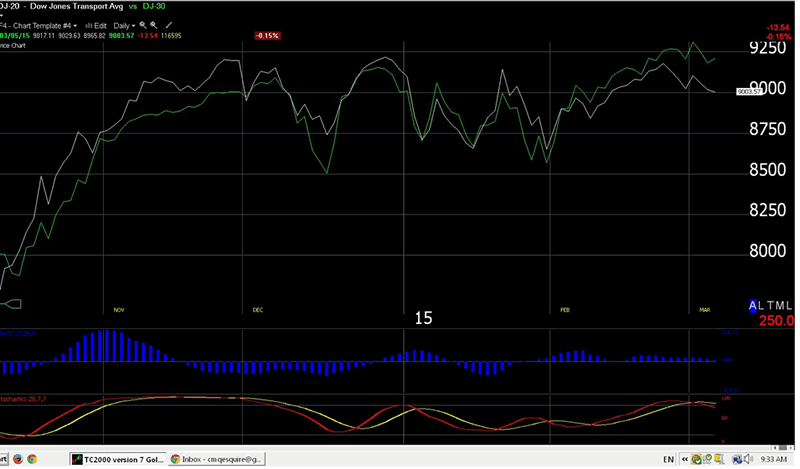Image resolution: width=800 pixels, height=469 pixels.
Task: Select the A scaling mode letter
Action: 753,305
